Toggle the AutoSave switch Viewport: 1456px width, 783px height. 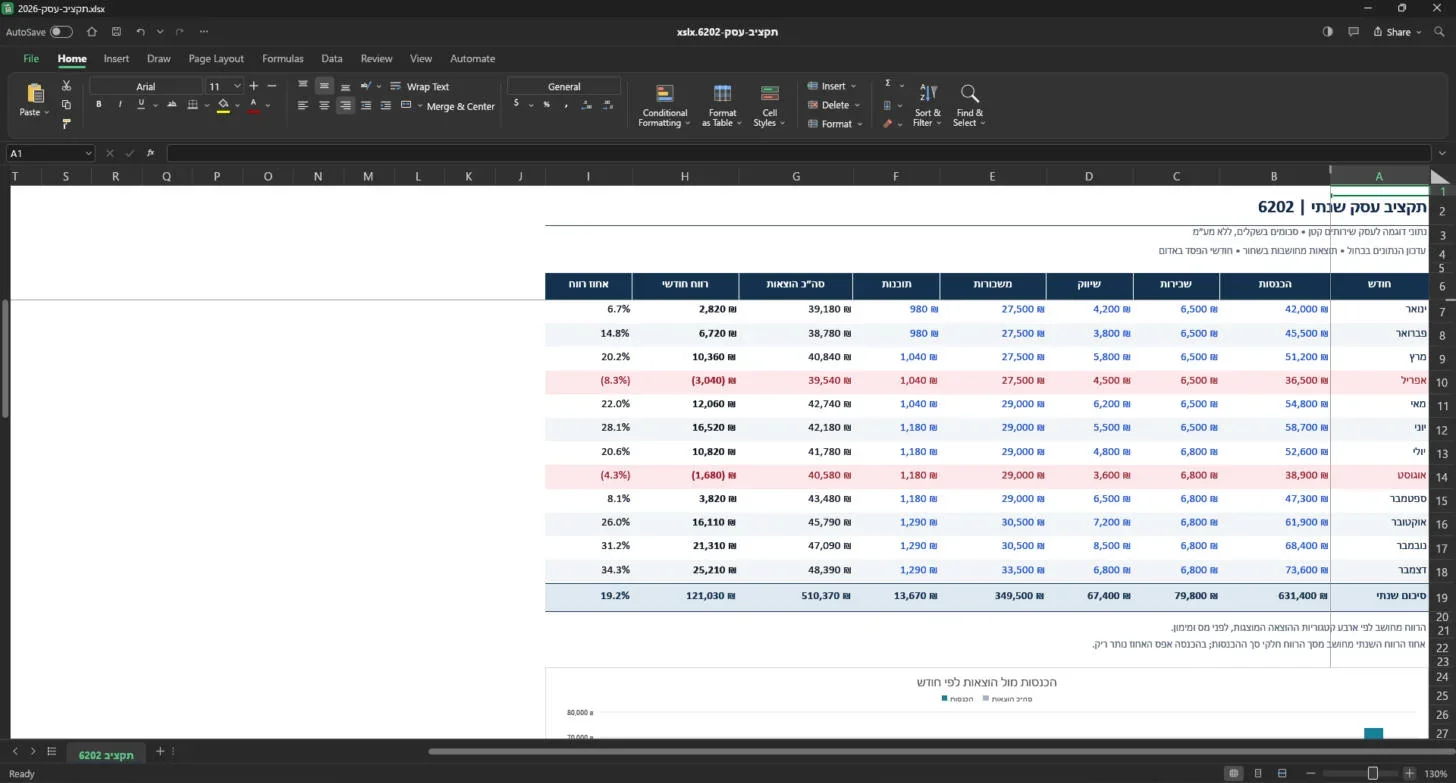click(61, 32)
